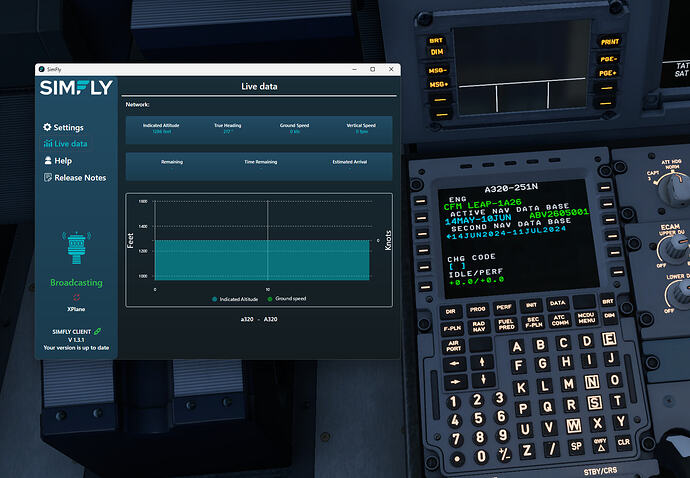
Task: Click the MSG- button on printer panel
Action: 437,70
